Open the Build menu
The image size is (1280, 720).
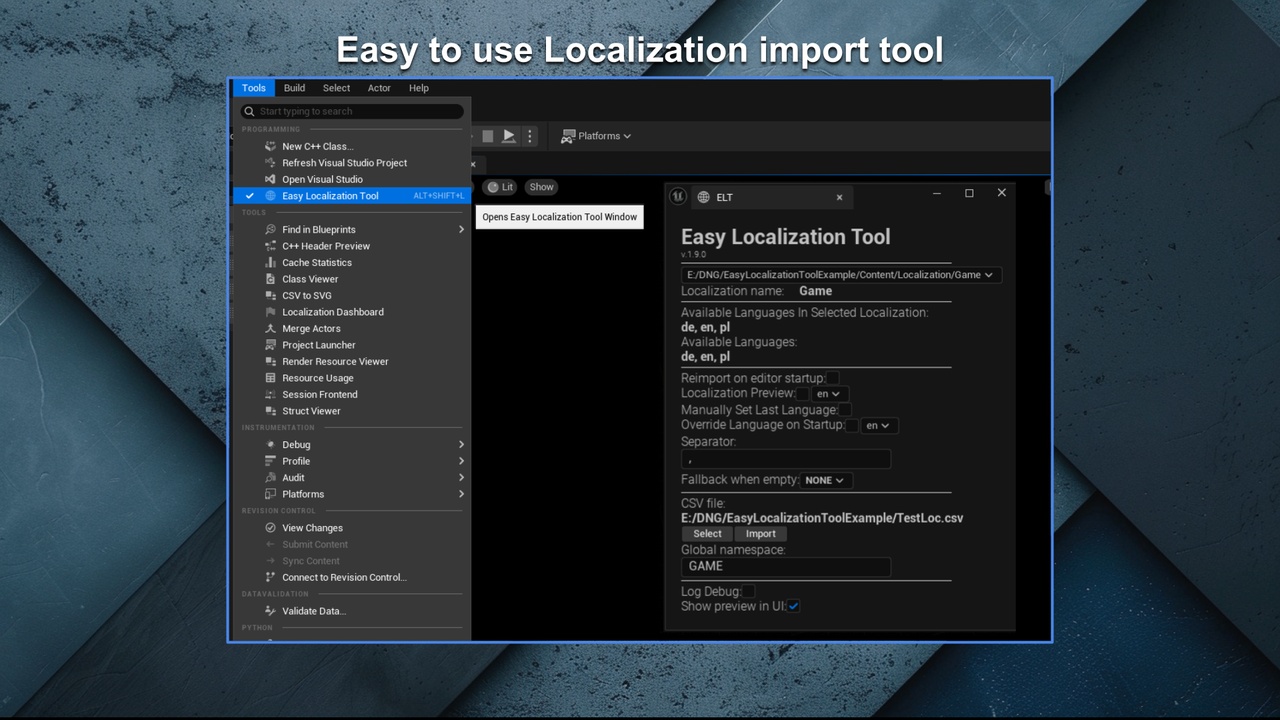(x=294, y=88)
